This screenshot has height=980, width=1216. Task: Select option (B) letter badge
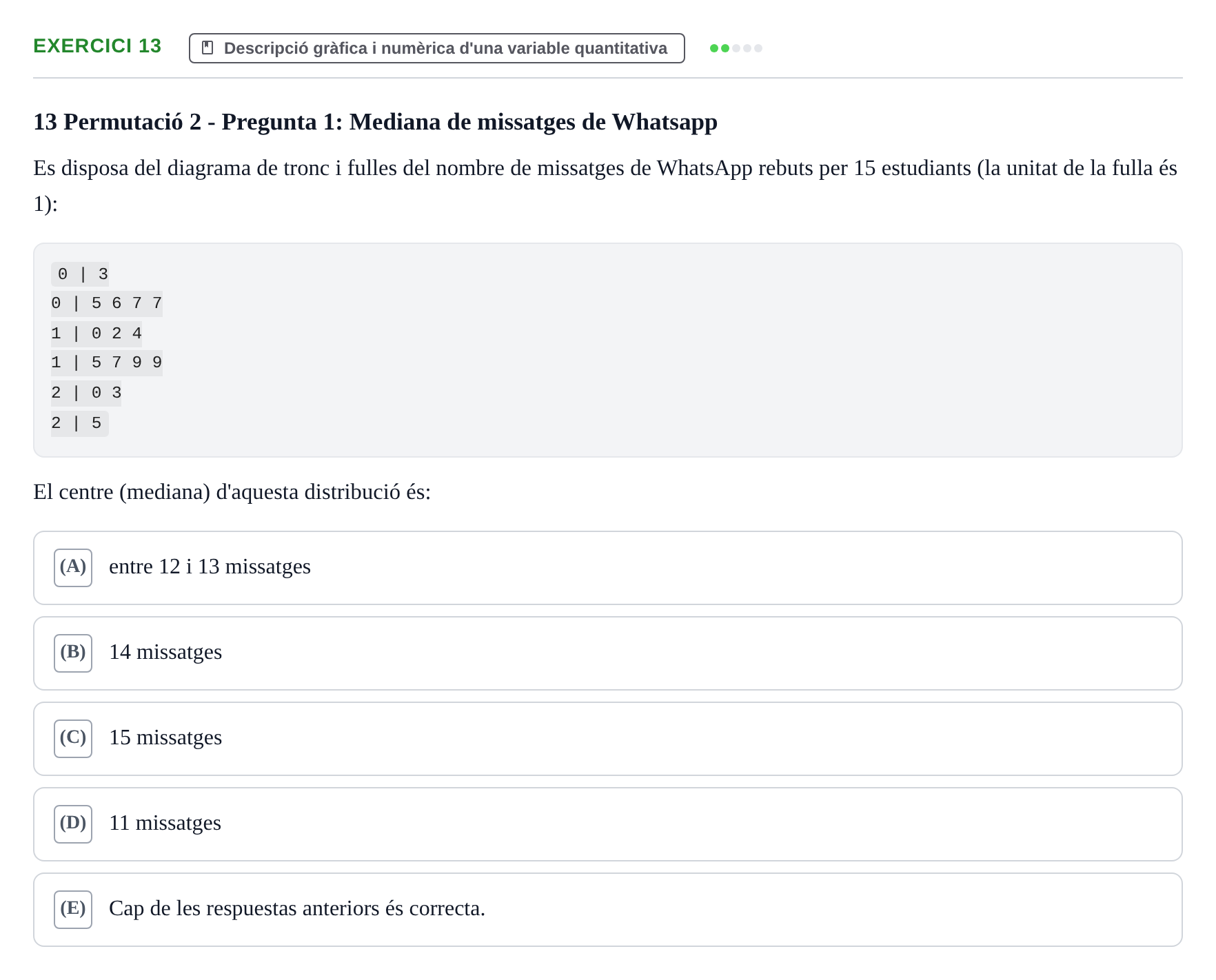coord(73,653)
